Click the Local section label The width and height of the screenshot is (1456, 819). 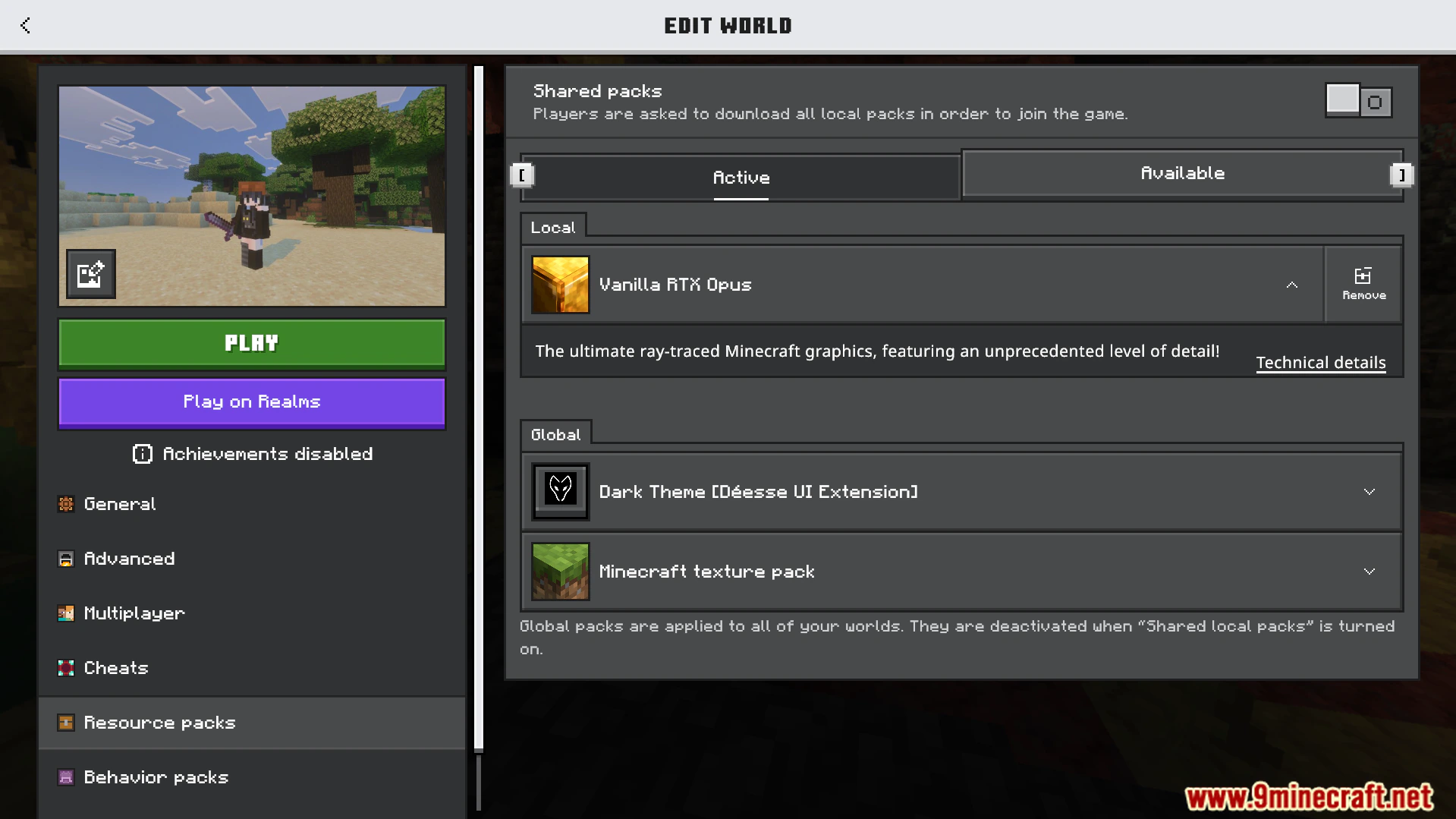tap(553, 227)
